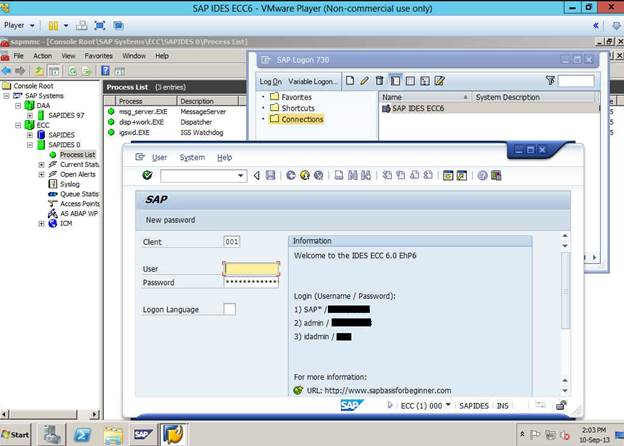Click Delete trash icon in SAP Logon toolbar

click(x=379, y=81)
